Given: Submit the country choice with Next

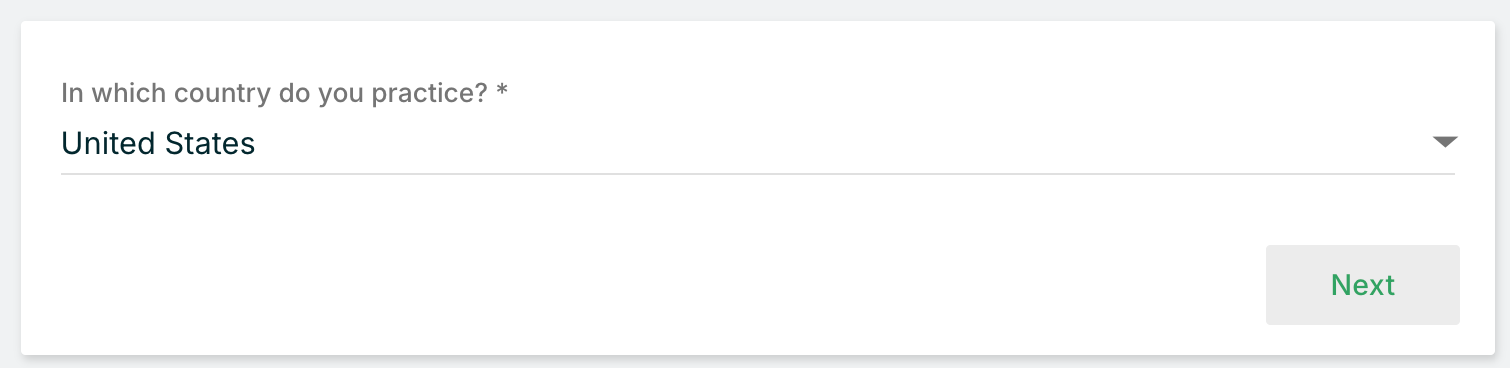Looking at the screenshot, I should click(x=1362, y=285).
